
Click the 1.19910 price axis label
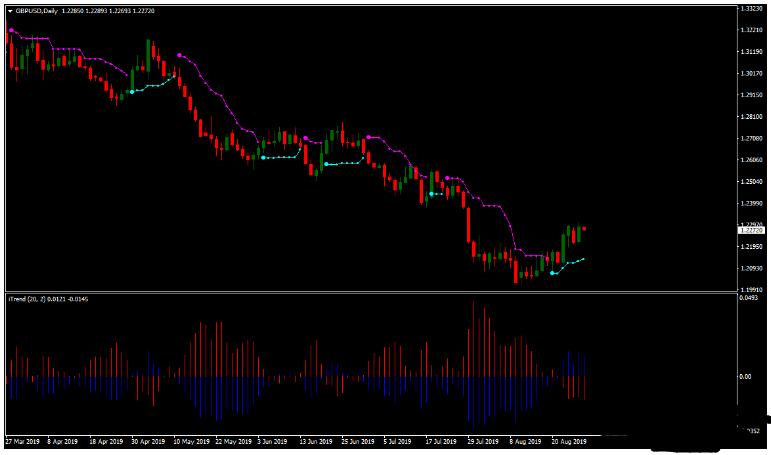pyautogui.click(x=751, y=290)
